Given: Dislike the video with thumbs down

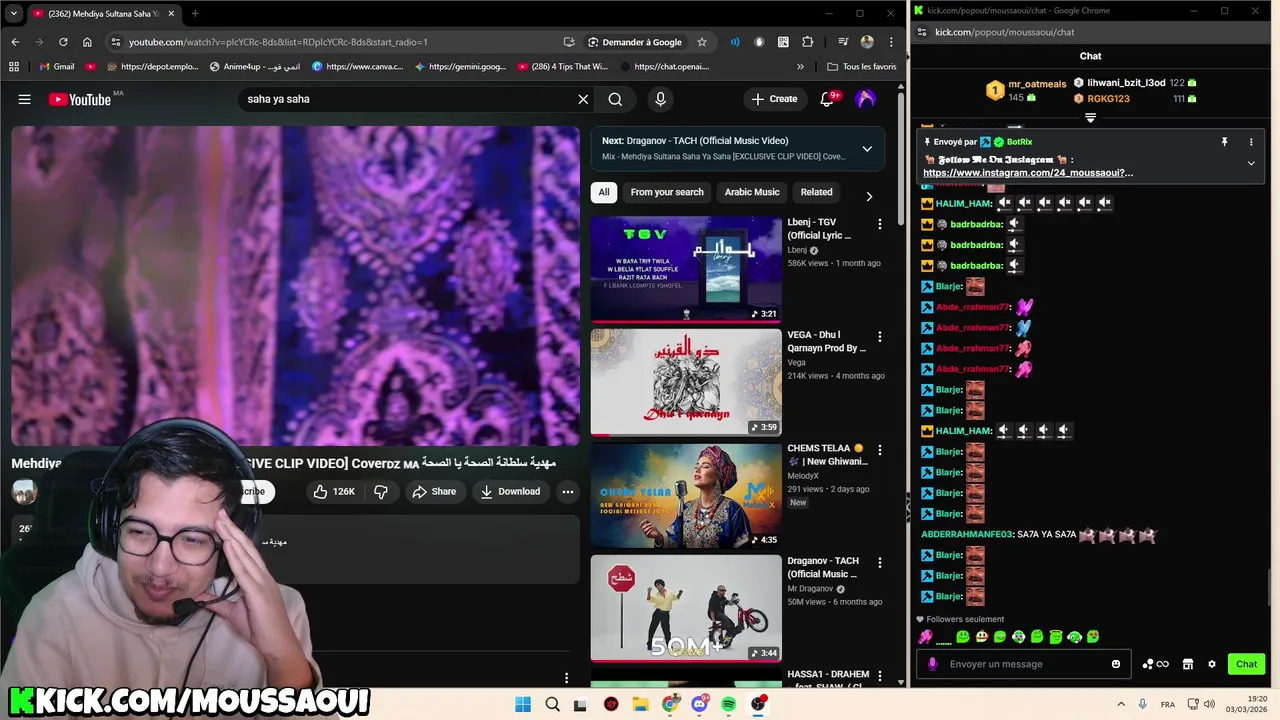Looking at the screenshot, I should 380,491.
